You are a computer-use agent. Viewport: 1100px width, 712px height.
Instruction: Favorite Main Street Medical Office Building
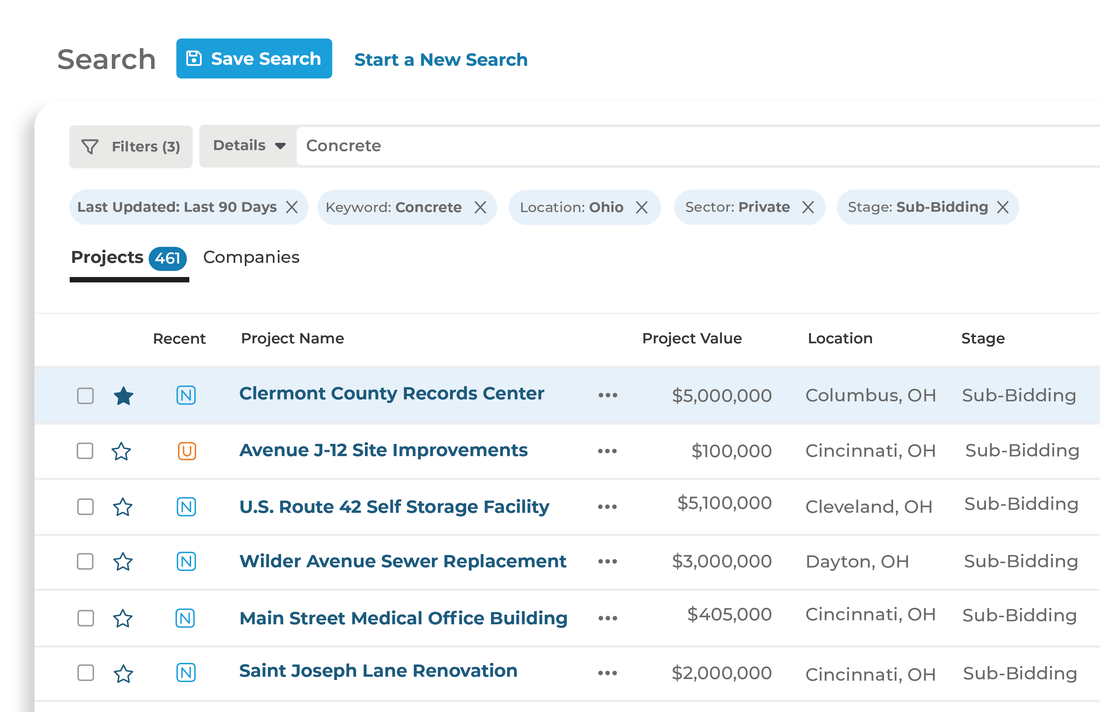pos(123,618)
